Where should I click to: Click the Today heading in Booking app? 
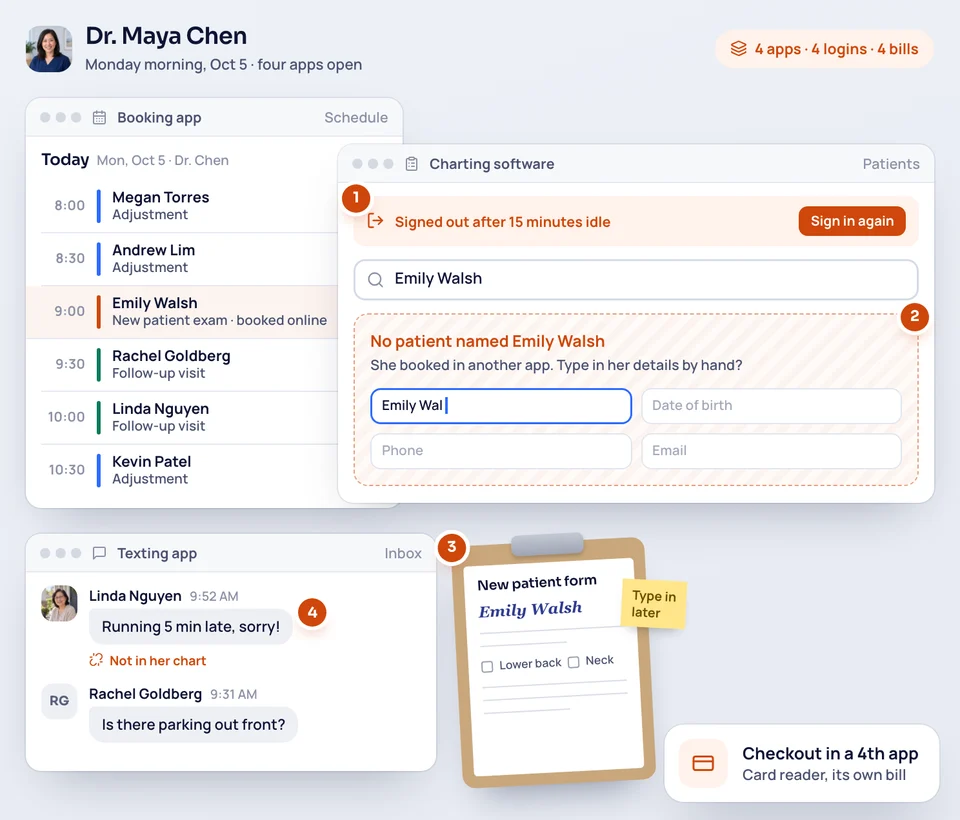(65, 159)
